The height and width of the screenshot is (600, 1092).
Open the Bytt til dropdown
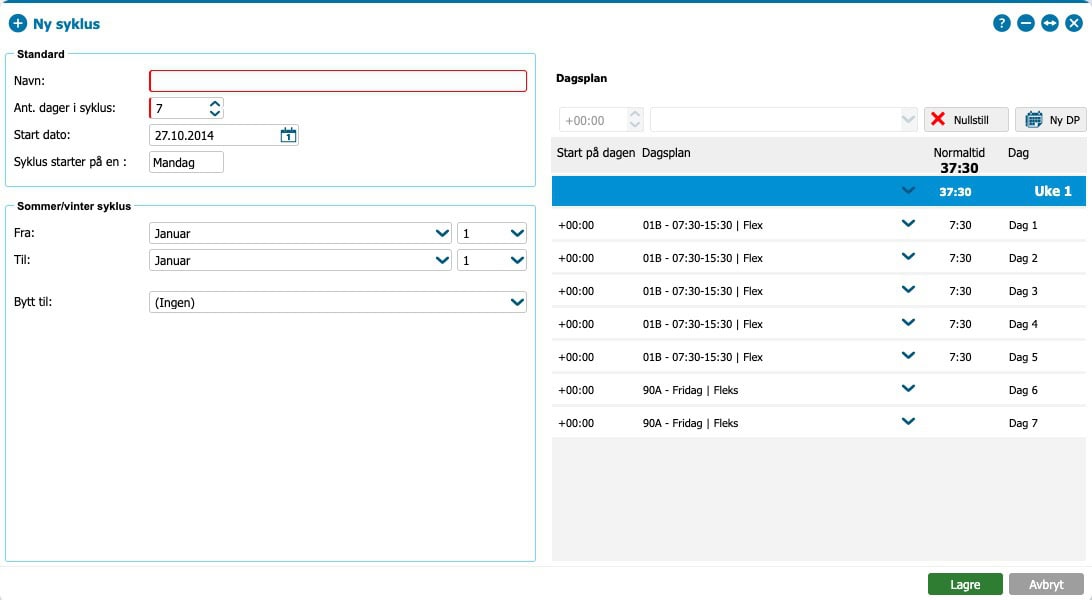338,302
